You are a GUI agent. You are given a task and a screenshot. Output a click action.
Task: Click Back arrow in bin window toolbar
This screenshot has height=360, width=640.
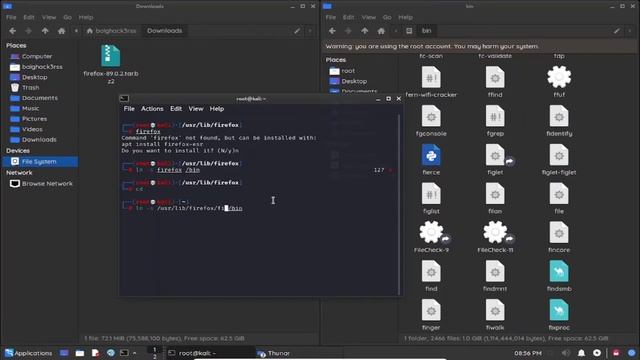pyautogui.click(x=332, y=31)
